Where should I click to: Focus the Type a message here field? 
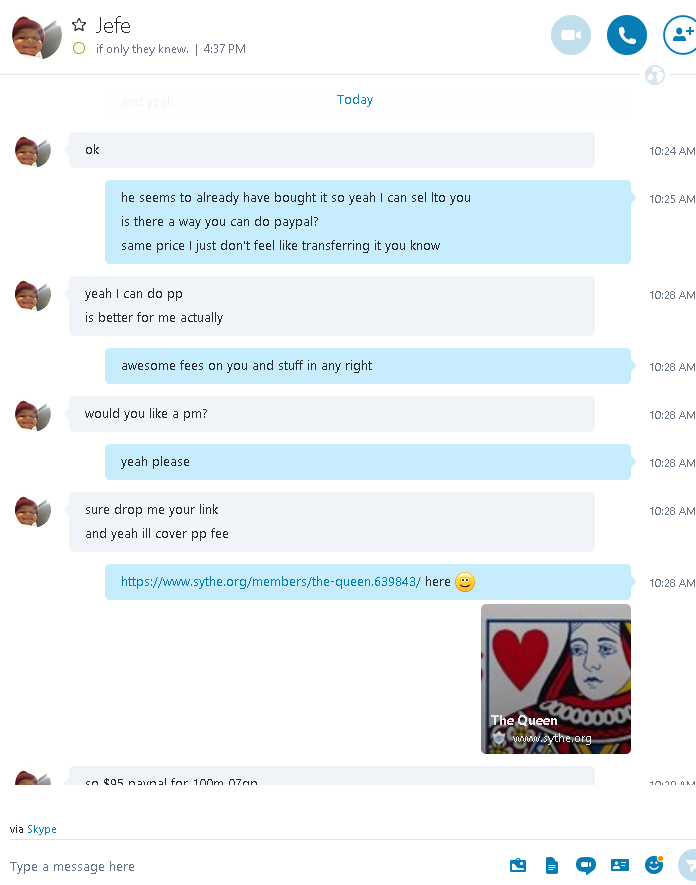click(254, 866)
